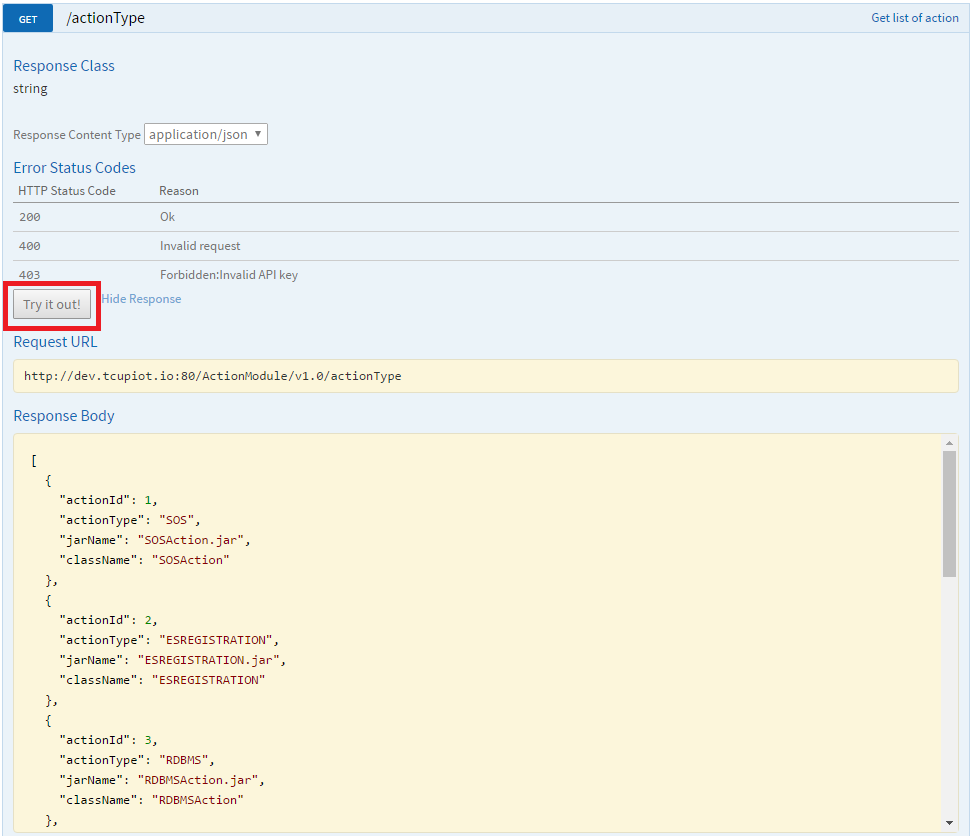Viewport: 974px width, 836px height.
Task: Click the 'Try it out!' button
Action: 52,304
